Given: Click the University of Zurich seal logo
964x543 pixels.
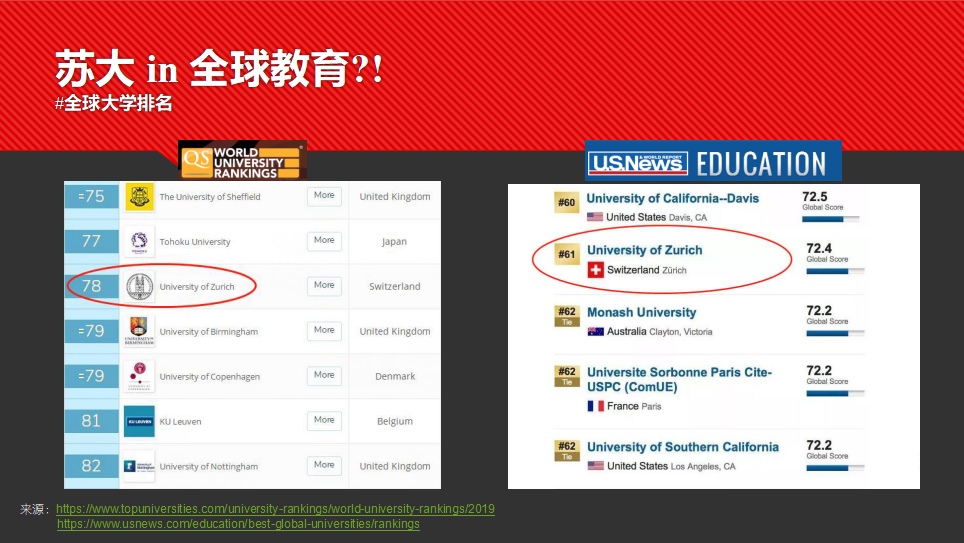Looking at the screenshot, I should coord(139,287).
